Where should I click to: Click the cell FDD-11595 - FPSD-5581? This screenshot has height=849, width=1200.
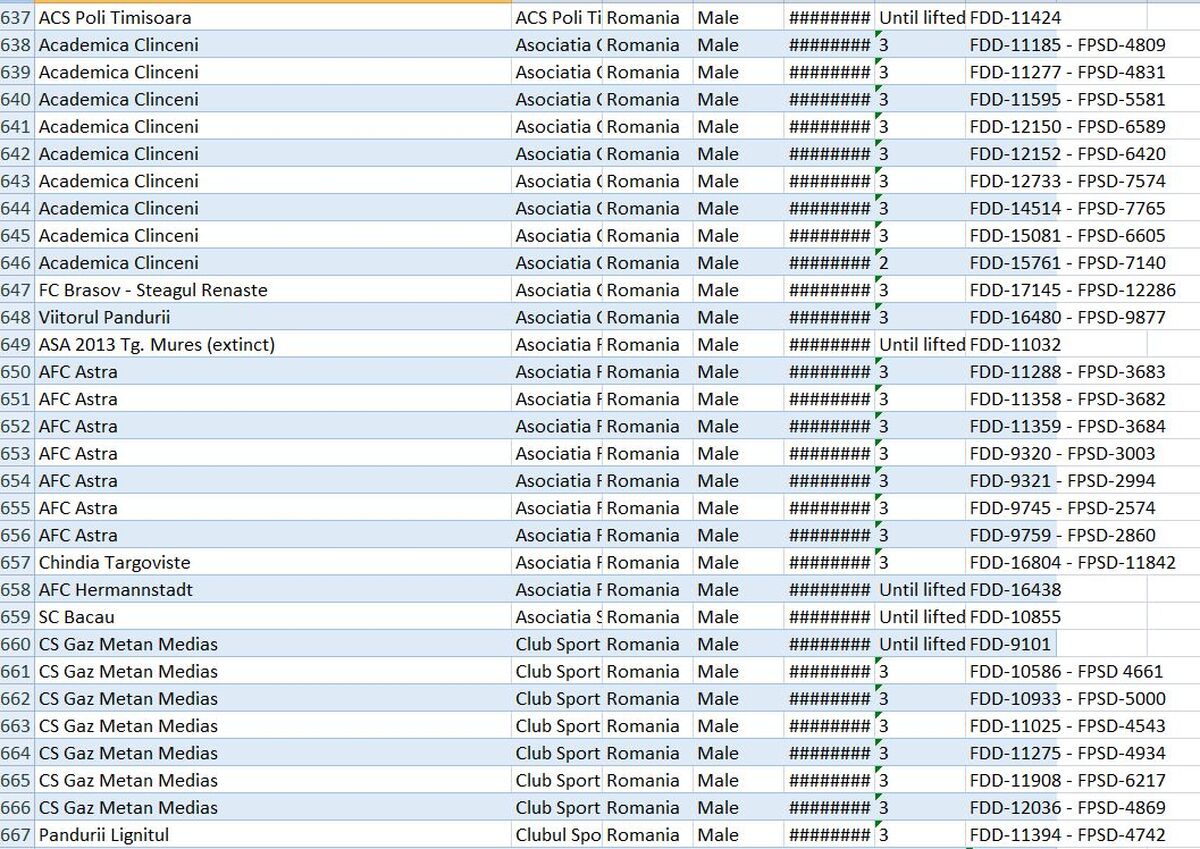(1067, 99)
